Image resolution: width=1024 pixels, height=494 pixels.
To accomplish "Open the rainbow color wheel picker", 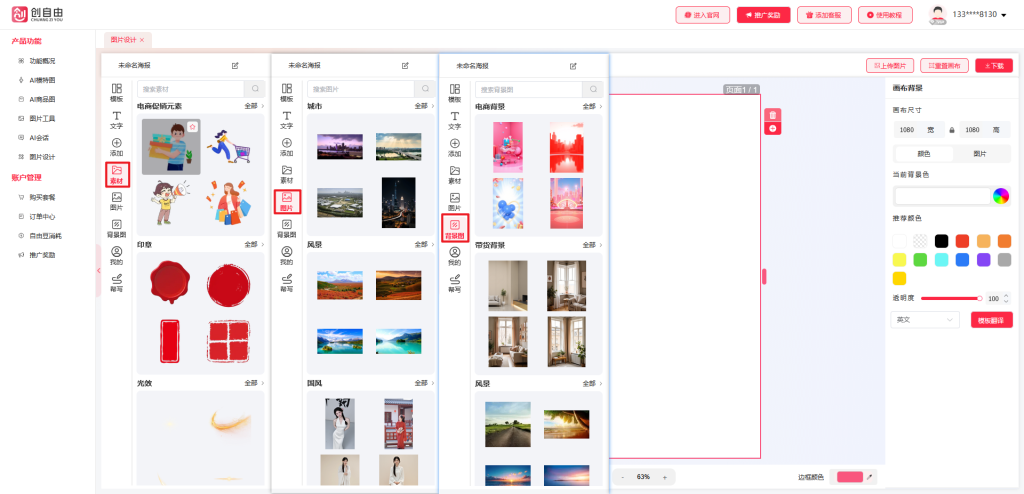I will [1000, 196].
